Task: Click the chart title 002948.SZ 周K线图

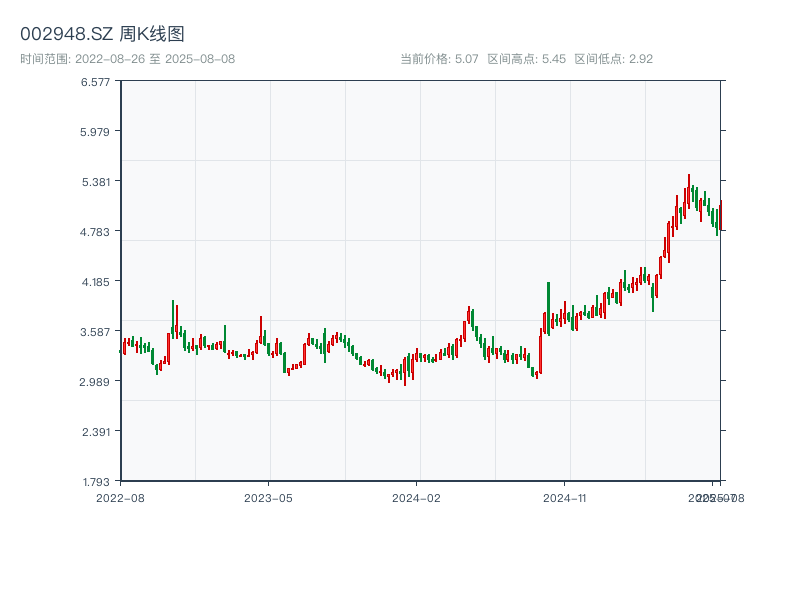Action: pyautogui.click(x=102, y=35)
